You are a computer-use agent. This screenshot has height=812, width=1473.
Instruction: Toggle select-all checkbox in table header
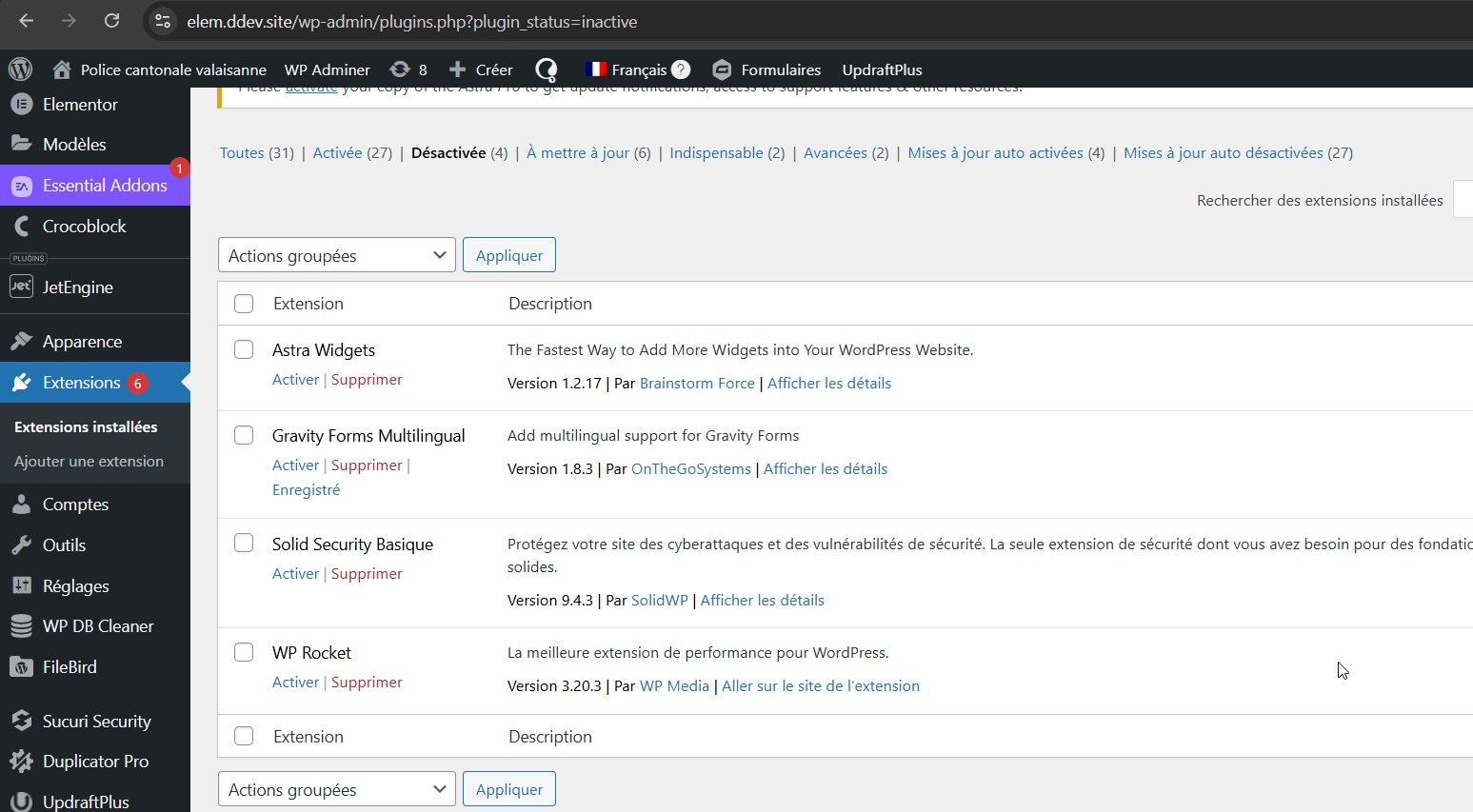[x=244, y=304]
